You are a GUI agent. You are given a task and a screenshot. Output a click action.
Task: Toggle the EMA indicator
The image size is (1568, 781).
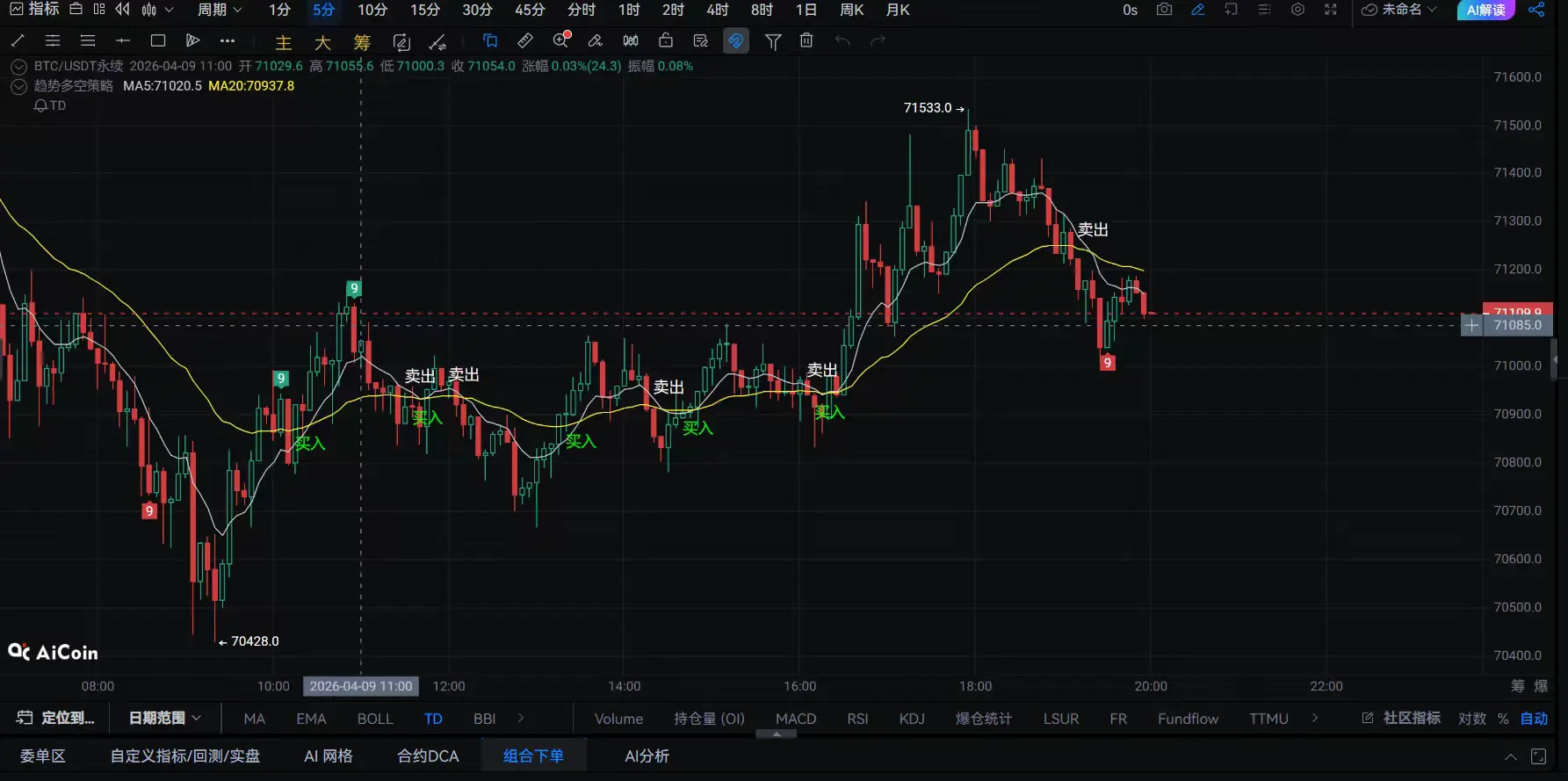[311, 719]
